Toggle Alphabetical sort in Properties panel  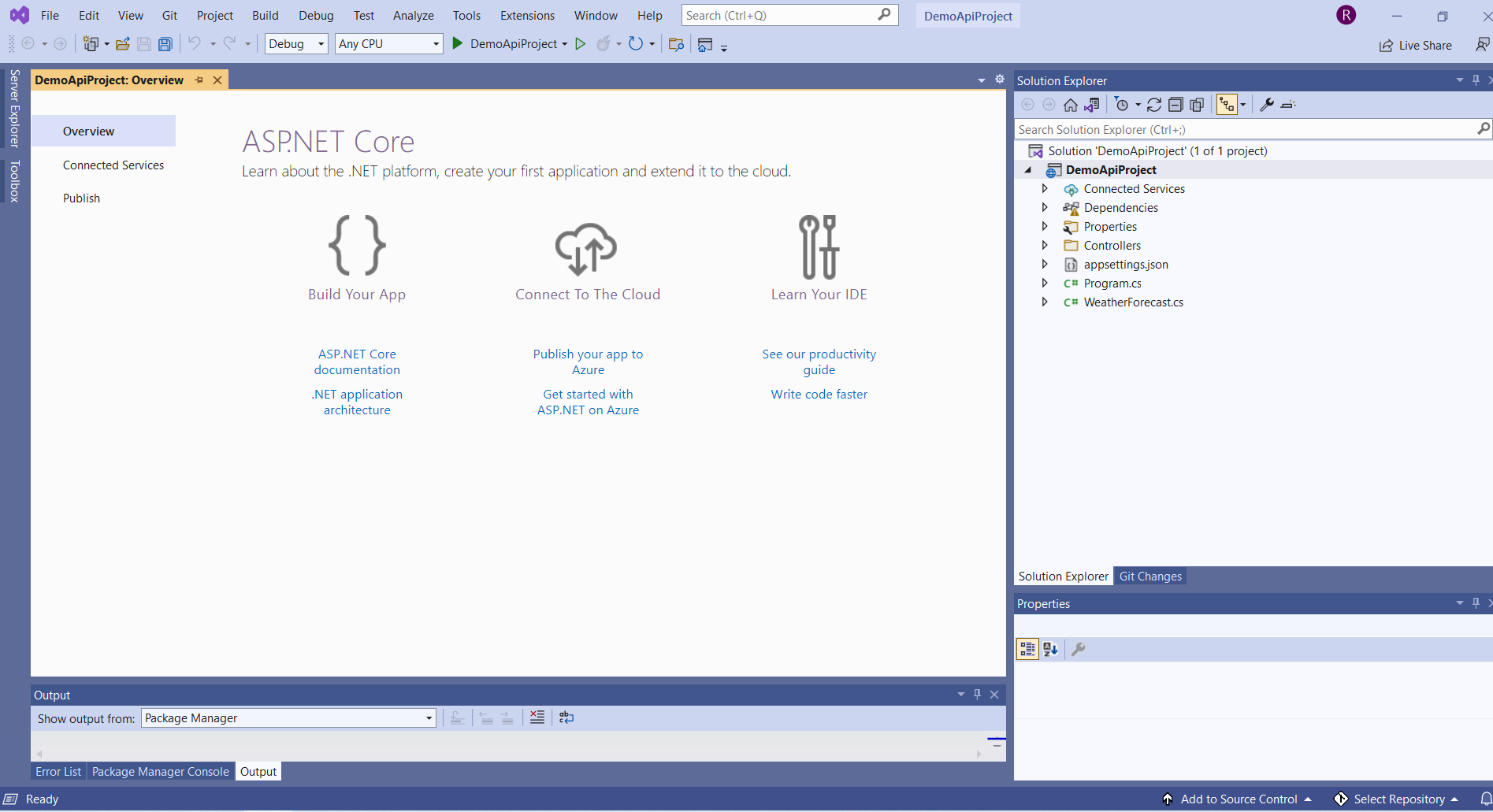(1050, 649)
